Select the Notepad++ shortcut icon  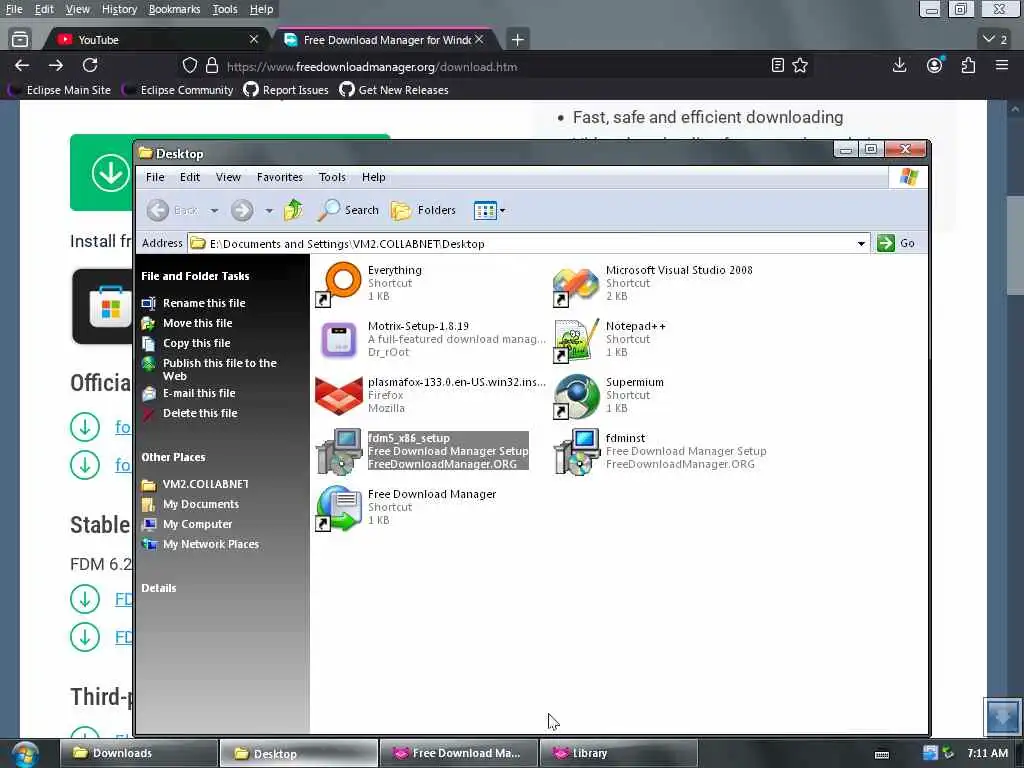pyautogui.click(x=575, y=340)
